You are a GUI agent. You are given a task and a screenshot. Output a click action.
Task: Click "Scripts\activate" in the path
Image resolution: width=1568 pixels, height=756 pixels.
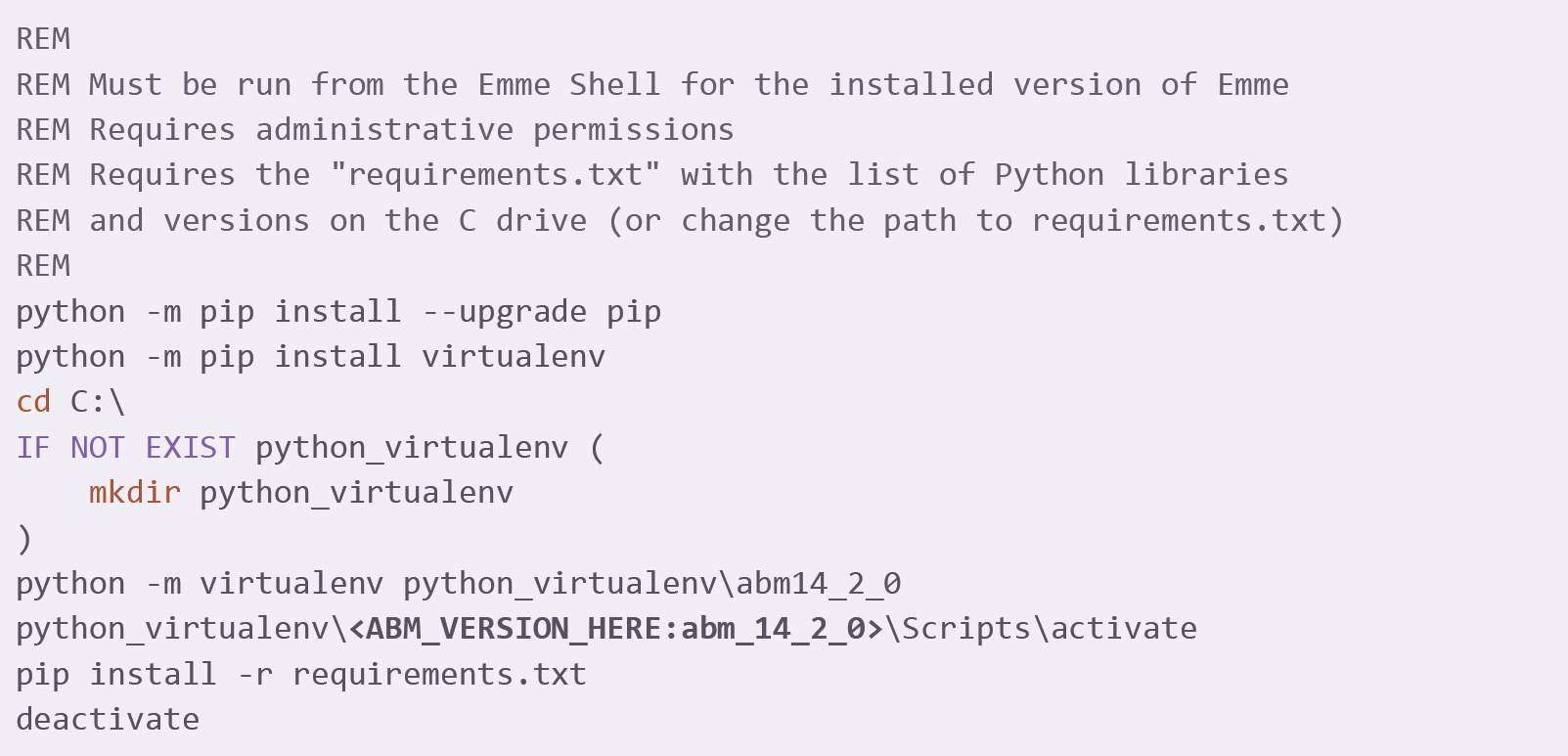[1049, 629]
